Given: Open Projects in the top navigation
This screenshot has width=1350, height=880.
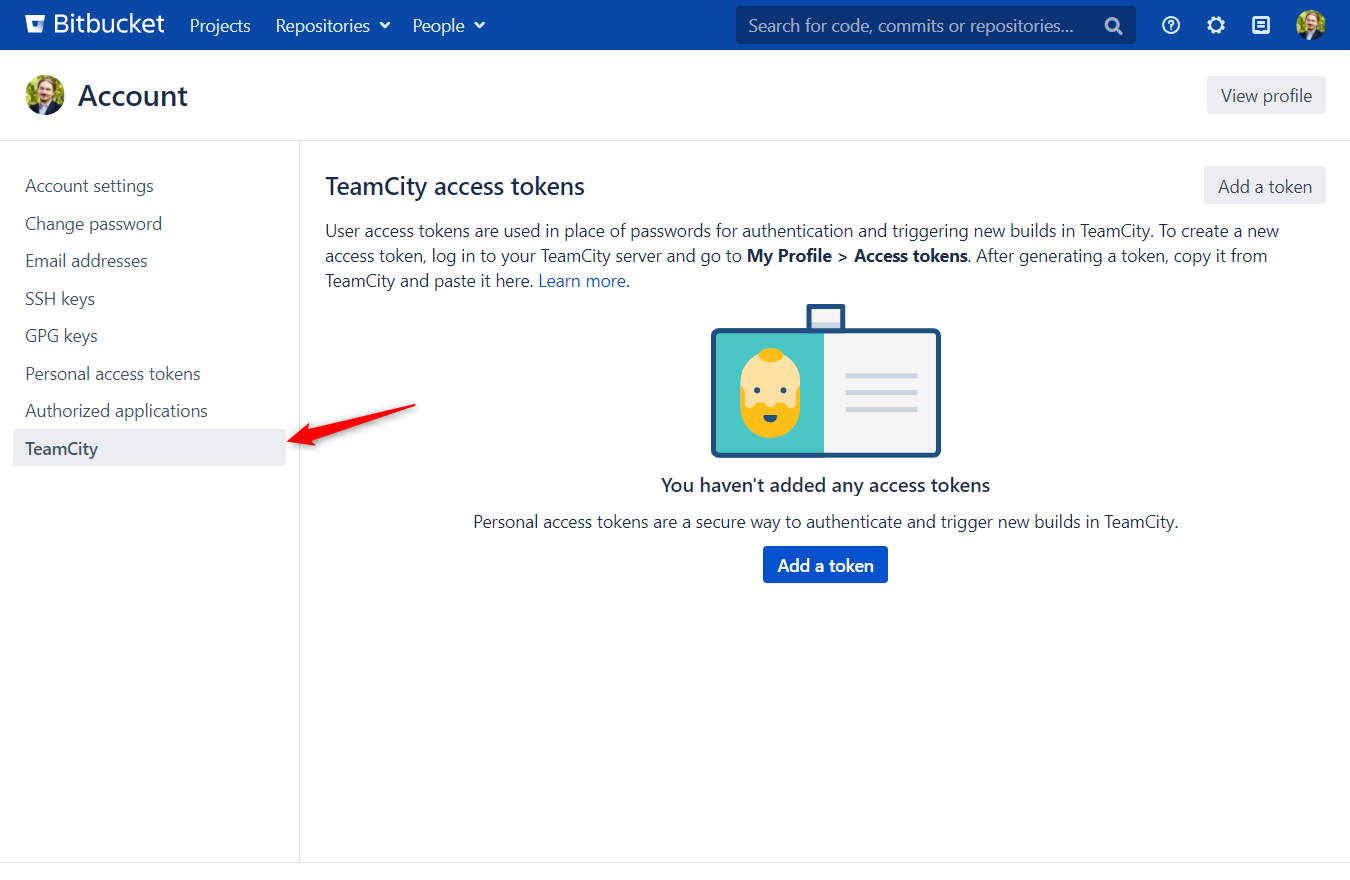Looking at the screenshot, I should click(x=220, y=26).
